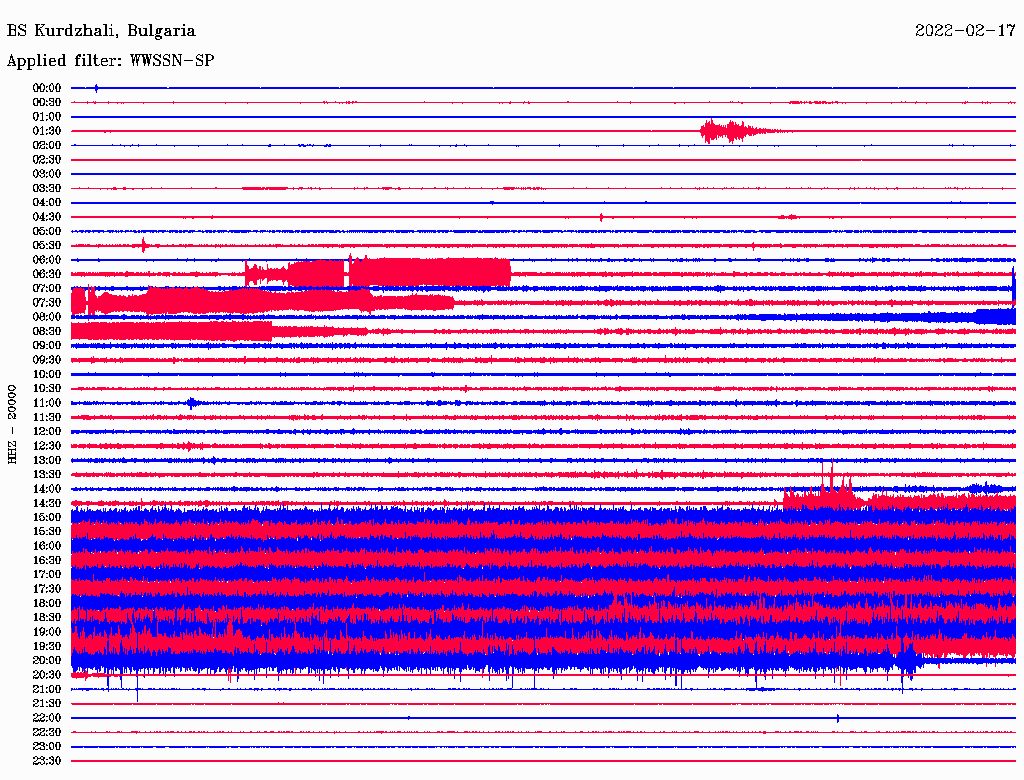Click the 19:30 time label
The width and height of the screenshot is (1024, 780).
click(47, 646)
